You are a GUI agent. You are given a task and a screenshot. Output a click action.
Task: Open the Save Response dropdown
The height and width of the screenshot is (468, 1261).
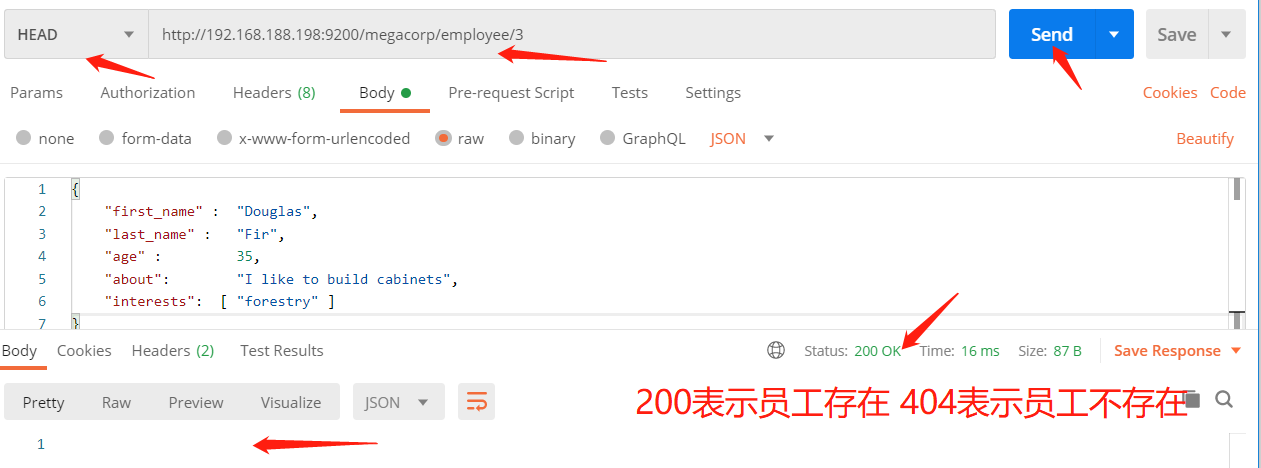[1177, 351]
